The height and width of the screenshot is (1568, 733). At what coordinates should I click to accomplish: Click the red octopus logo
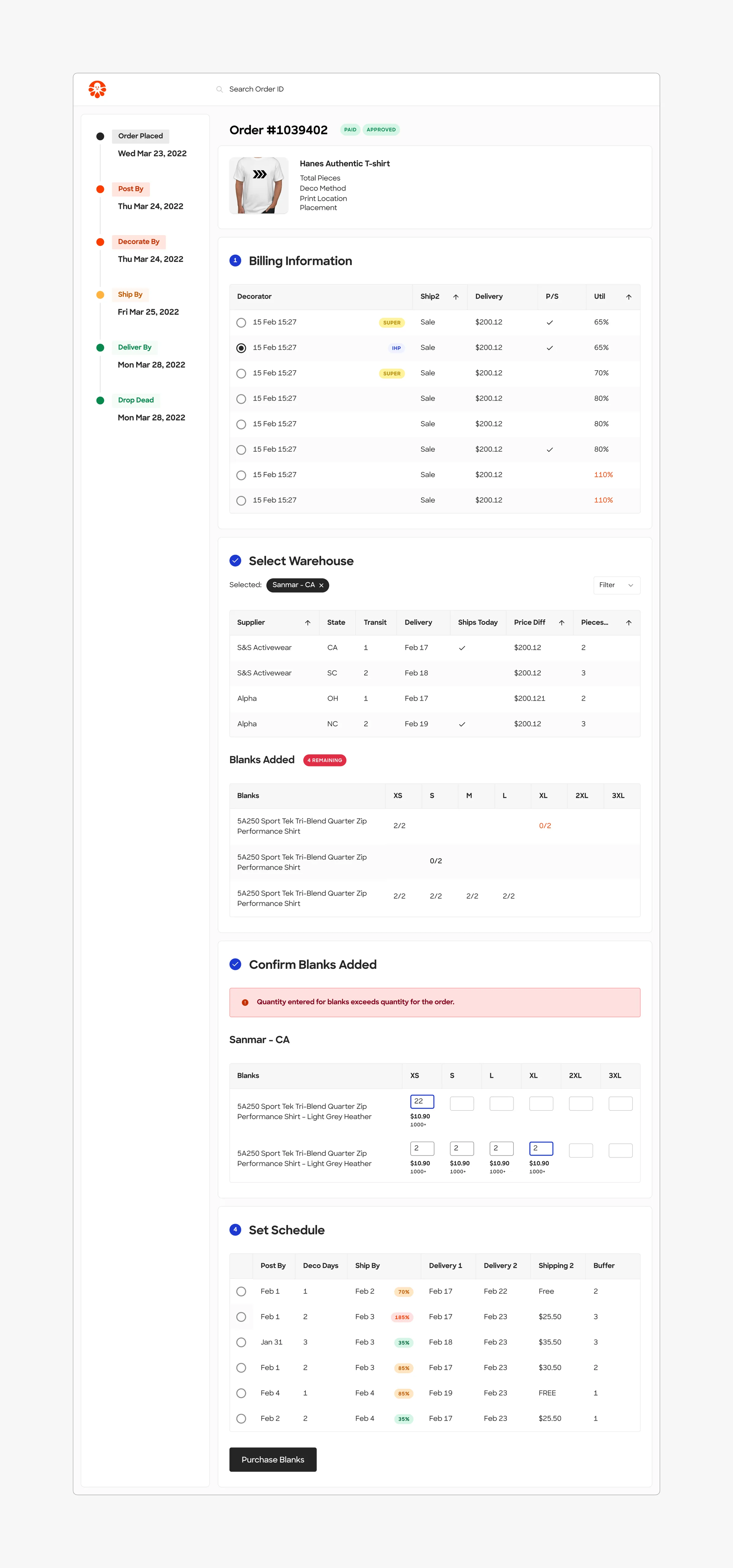point(97,89)
